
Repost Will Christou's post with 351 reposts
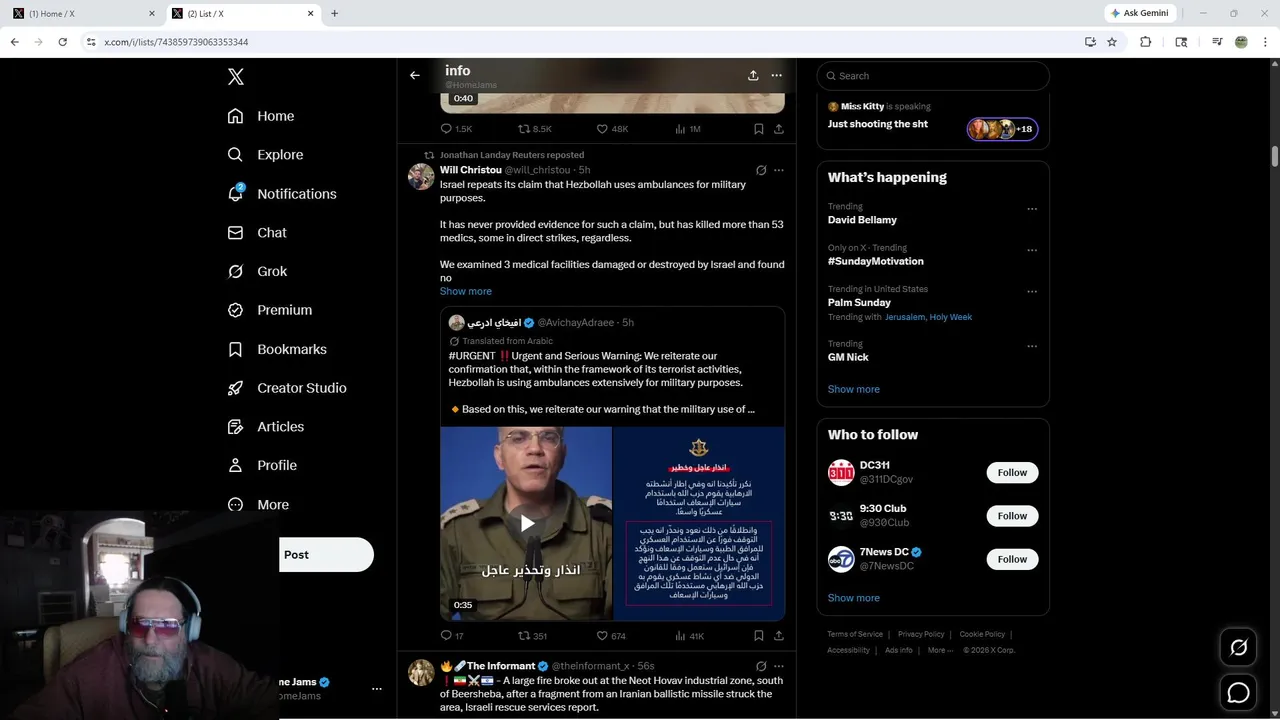point(532,635)
